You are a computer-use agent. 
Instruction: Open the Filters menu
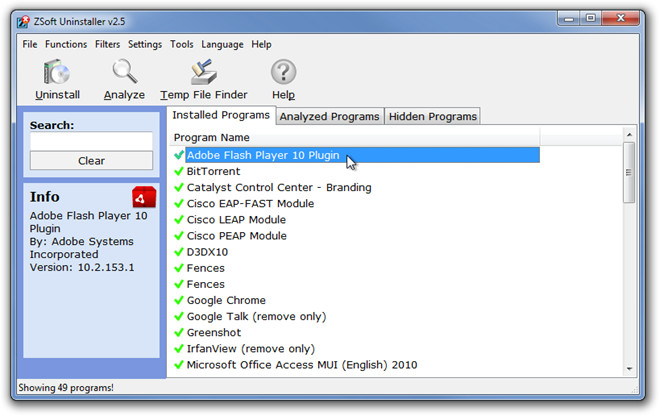(x=107, y=44)
